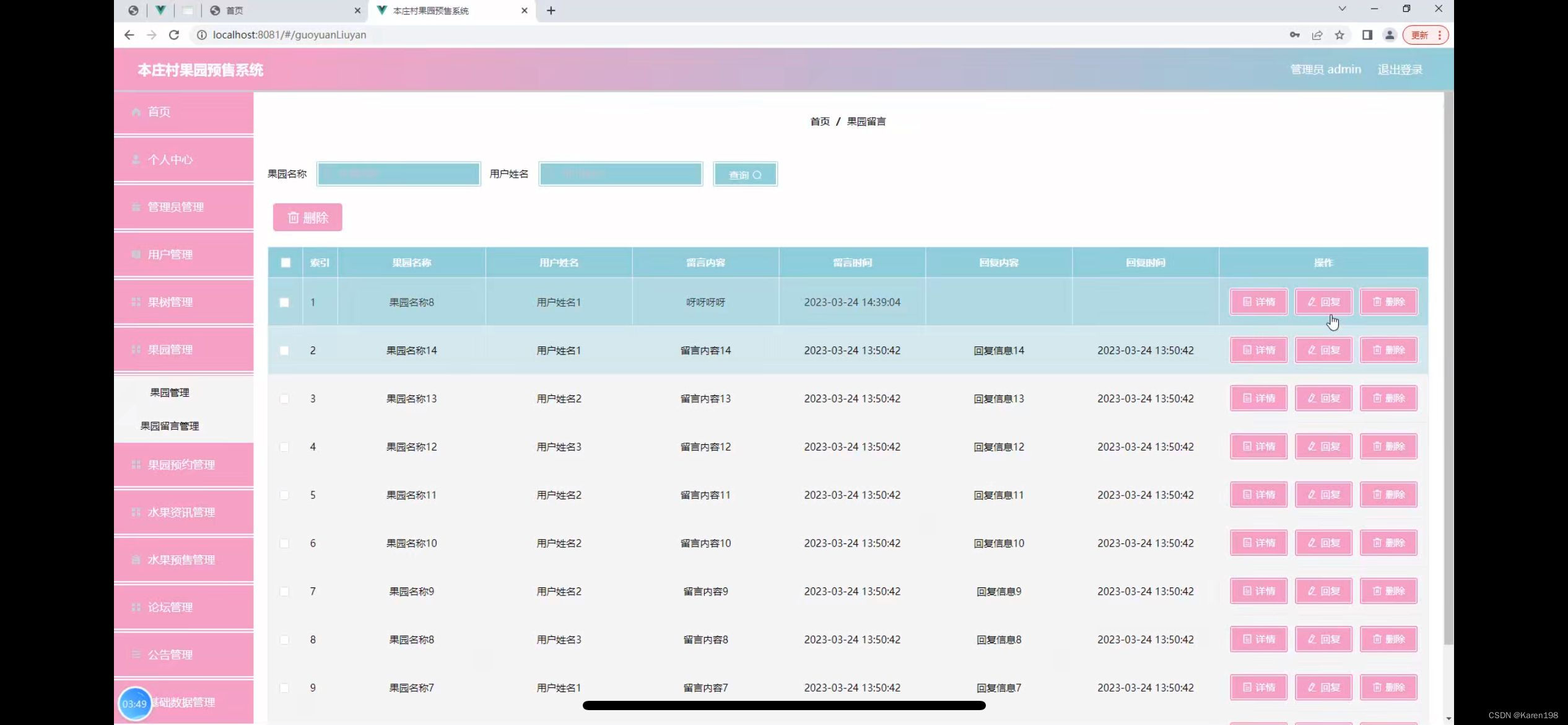Click 管理员 admin in the header
1568x725 pixels.
pyautogui.click(x=1325, y=70)
